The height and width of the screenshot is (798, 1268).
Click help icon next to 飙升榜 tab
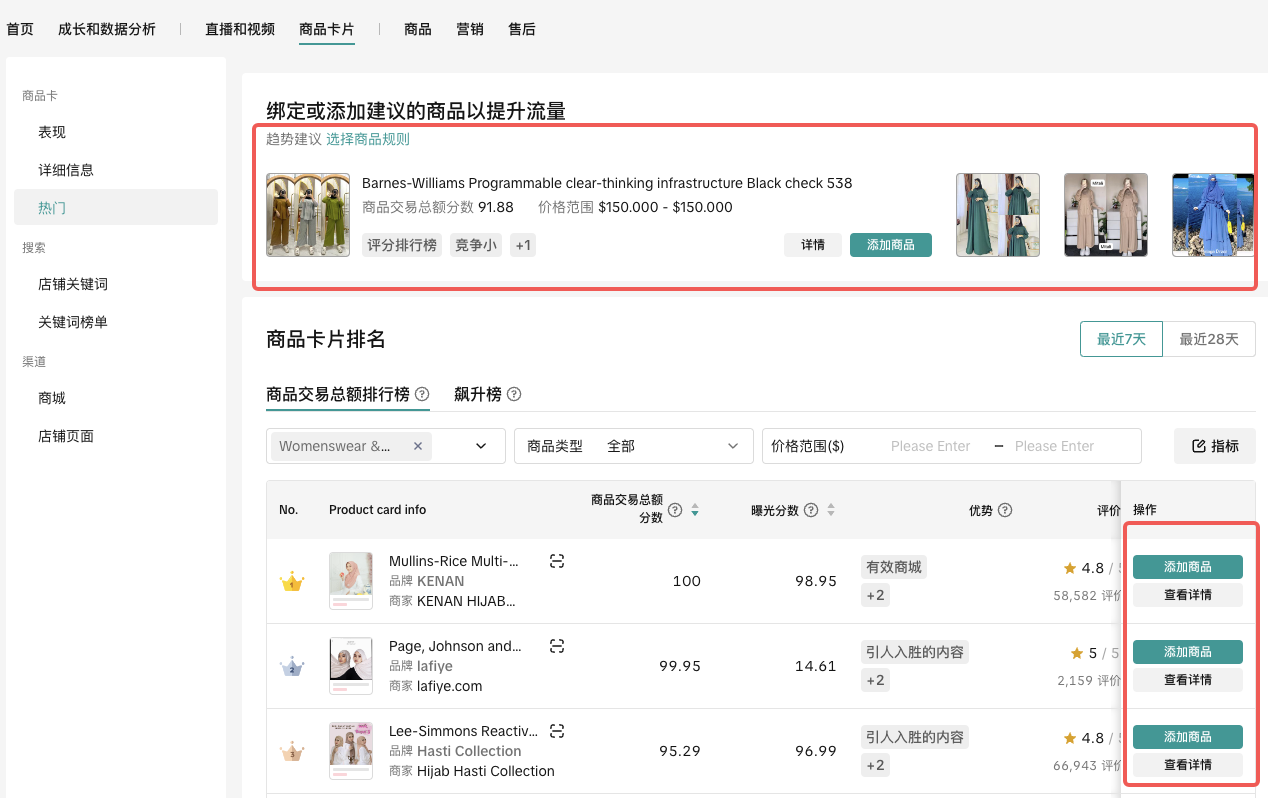[x=514, y=394]
